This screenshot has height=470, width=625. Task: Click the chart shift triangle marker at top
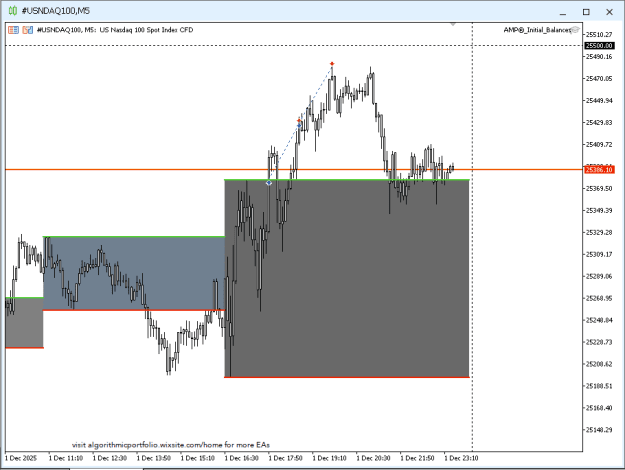453,25
